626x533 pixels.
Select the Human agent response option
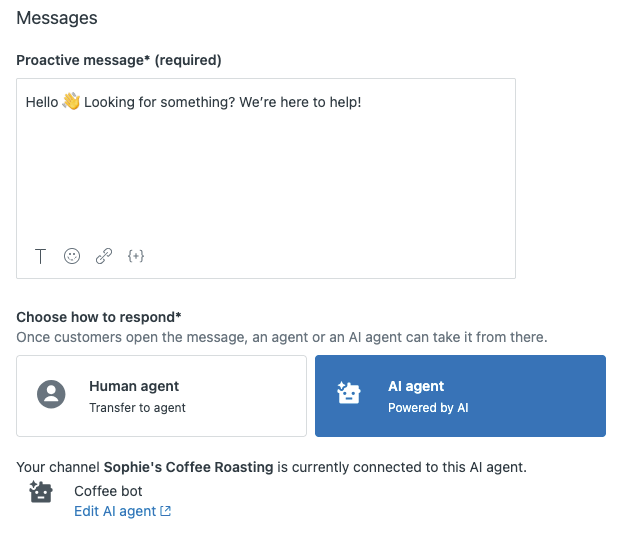coord(161,396)
